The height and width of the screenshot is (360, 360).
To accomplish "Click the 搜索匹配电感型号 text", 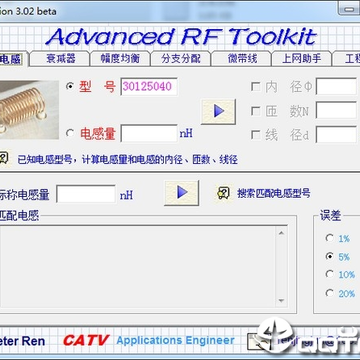I will point(274,193).
